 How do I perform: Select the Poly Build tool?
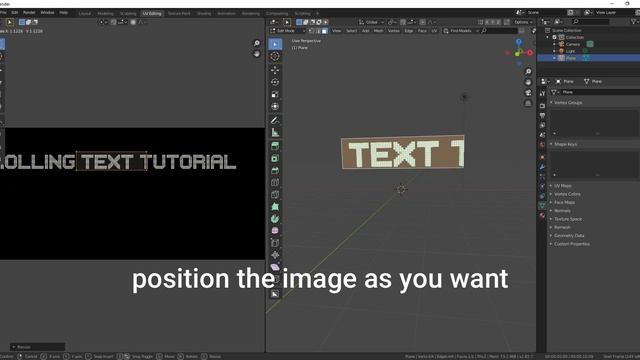[275, 207]
